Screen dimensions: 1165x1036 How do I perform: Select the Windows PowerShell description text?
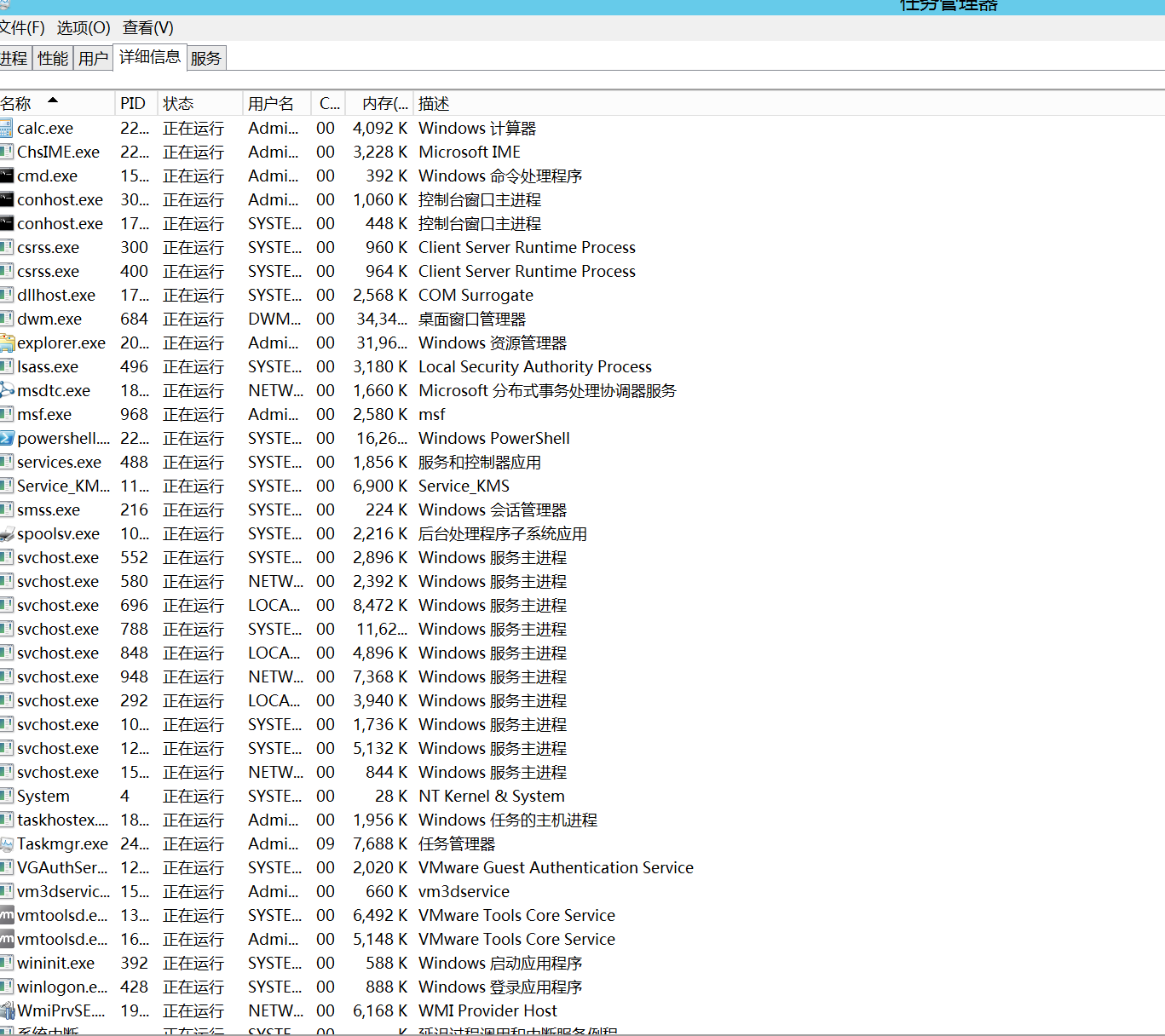(x=494, y=439)
